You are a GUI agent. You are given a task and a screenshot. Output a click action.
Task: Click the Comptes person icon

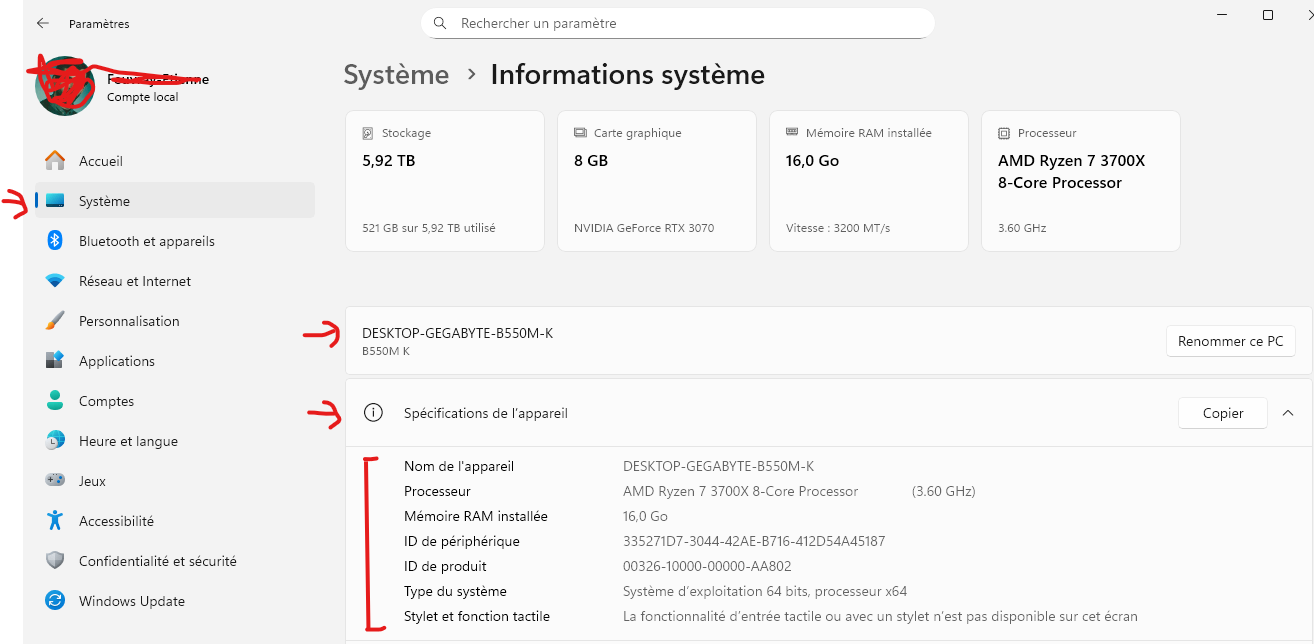[55, 401]
